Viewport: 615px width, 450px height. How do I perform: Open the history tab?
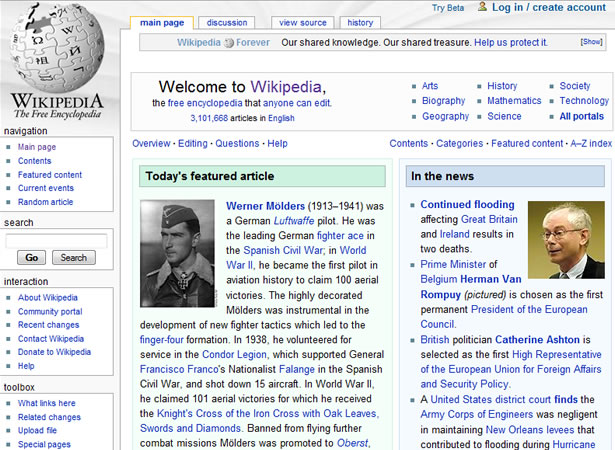click(360, 23)
